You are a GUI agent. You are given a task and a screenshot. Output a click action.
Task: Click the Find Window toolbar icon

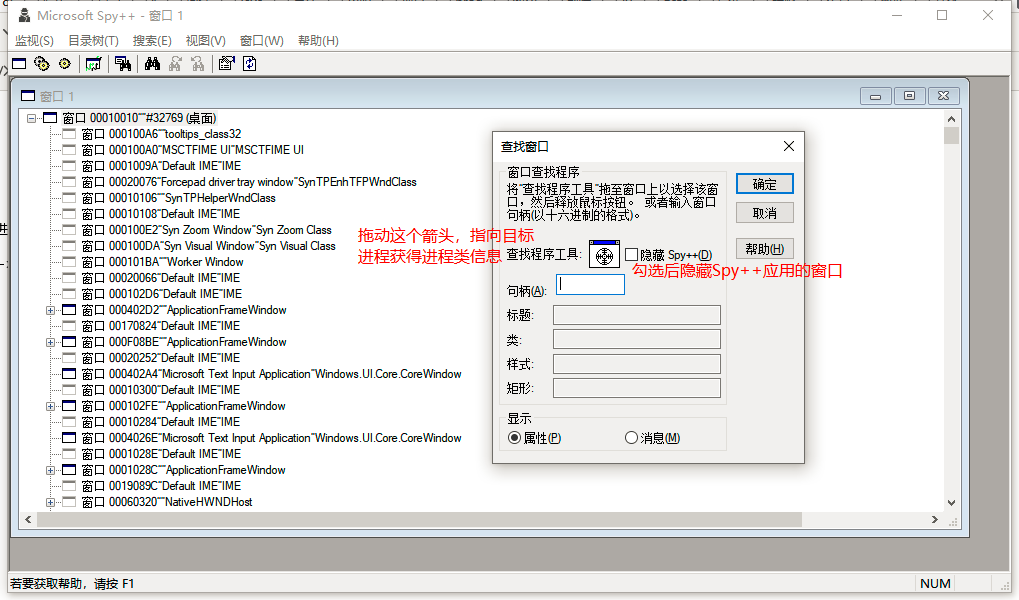pos(123,64)
